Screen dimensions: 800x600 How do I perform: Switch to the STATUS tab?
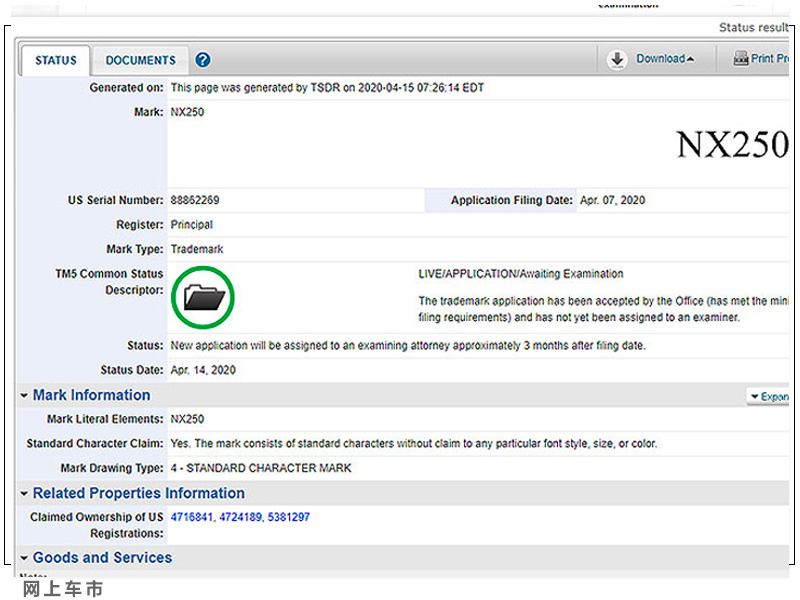coord(56,60)
